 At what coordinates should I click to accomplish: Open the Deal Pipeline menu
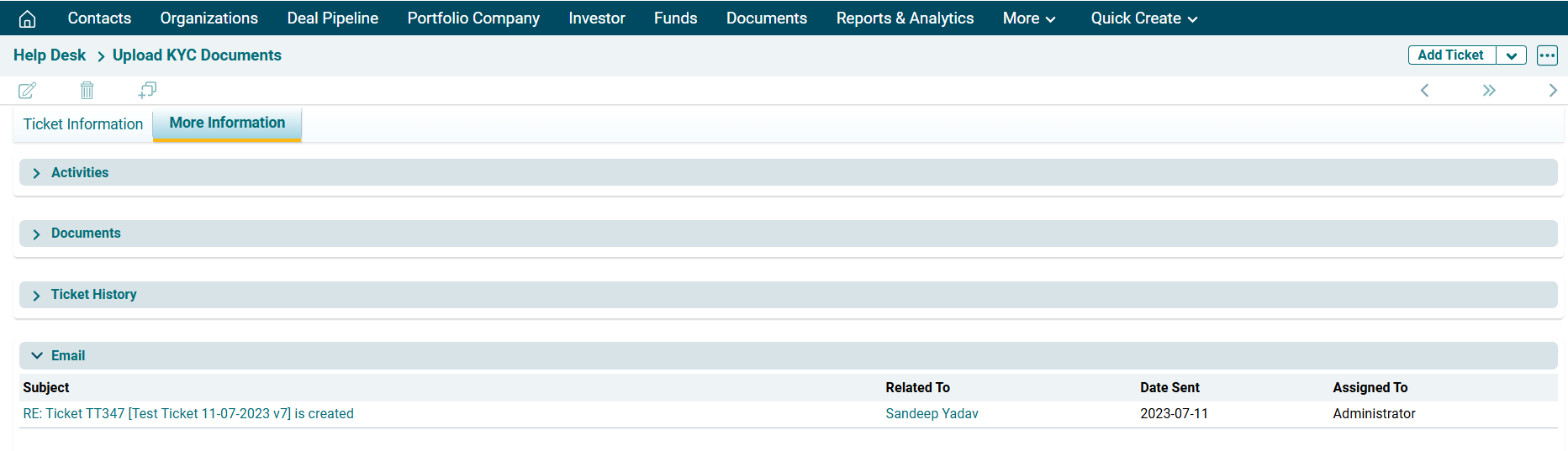(x=332, y=18)
